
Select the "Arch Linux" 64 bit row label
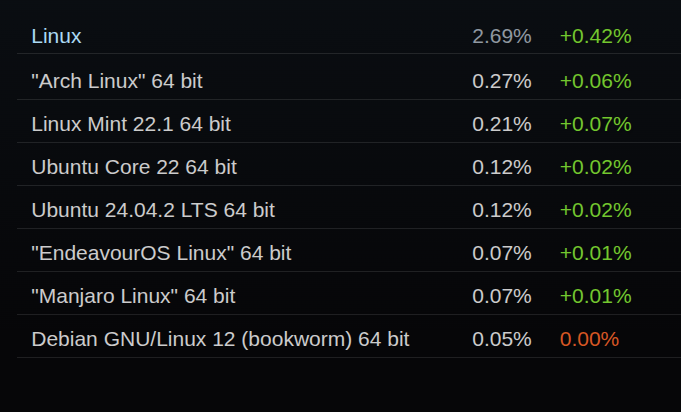click(124, 81)
